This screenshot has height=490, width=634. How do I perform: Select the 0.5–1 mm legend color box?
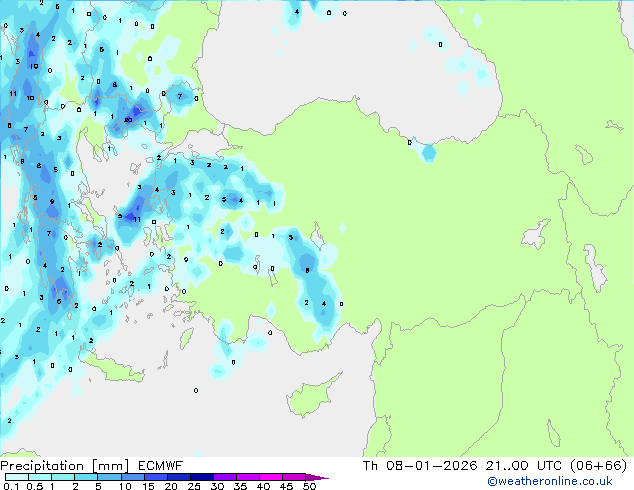pyautogui.click(x=40, y=477)
